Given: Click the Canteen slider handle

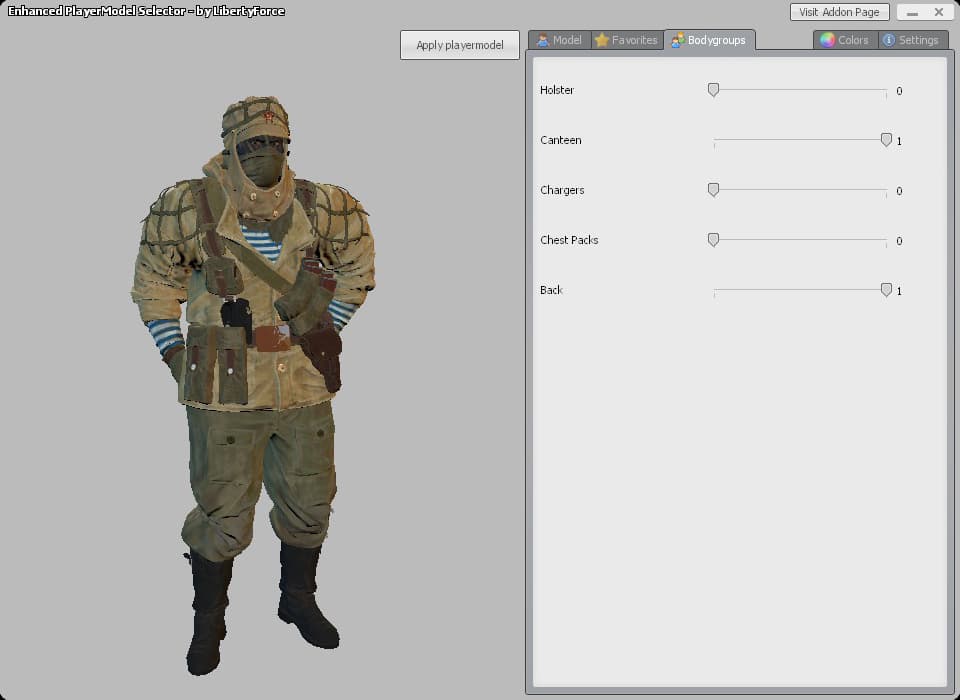Looking at the screenshot, I should click(886, 140).
